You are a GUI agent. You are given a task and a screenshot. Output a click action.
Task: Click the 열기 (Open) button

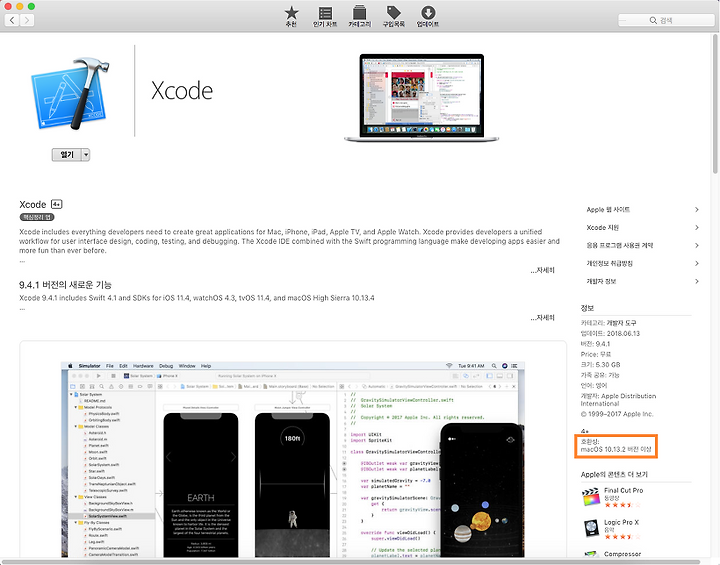coord(67,155)
